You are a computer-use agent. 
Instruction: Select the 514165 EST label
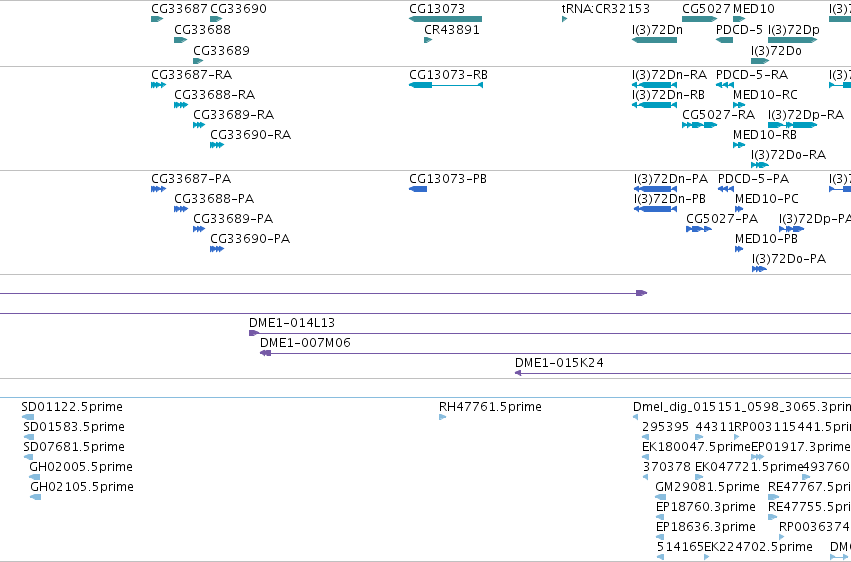[680, 547]
